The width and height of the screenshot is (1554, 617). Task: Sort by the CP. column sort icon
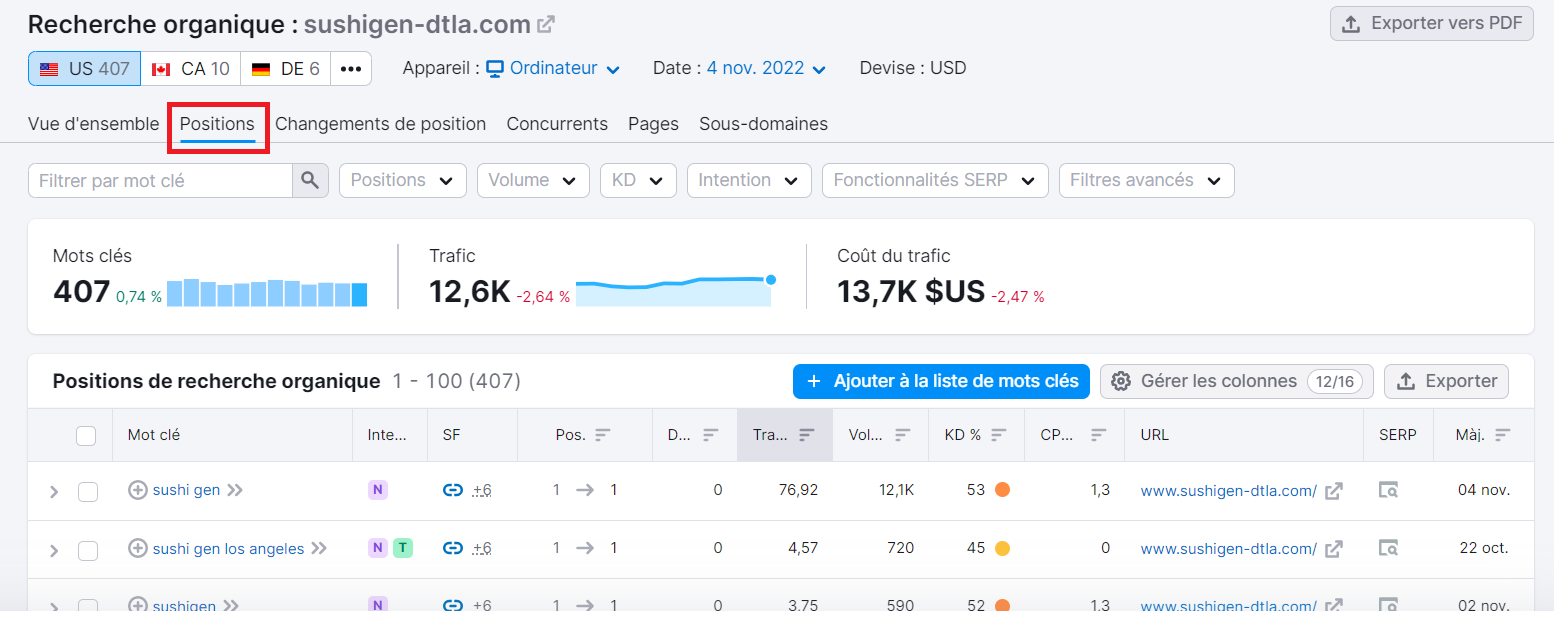pos(1098,435)
